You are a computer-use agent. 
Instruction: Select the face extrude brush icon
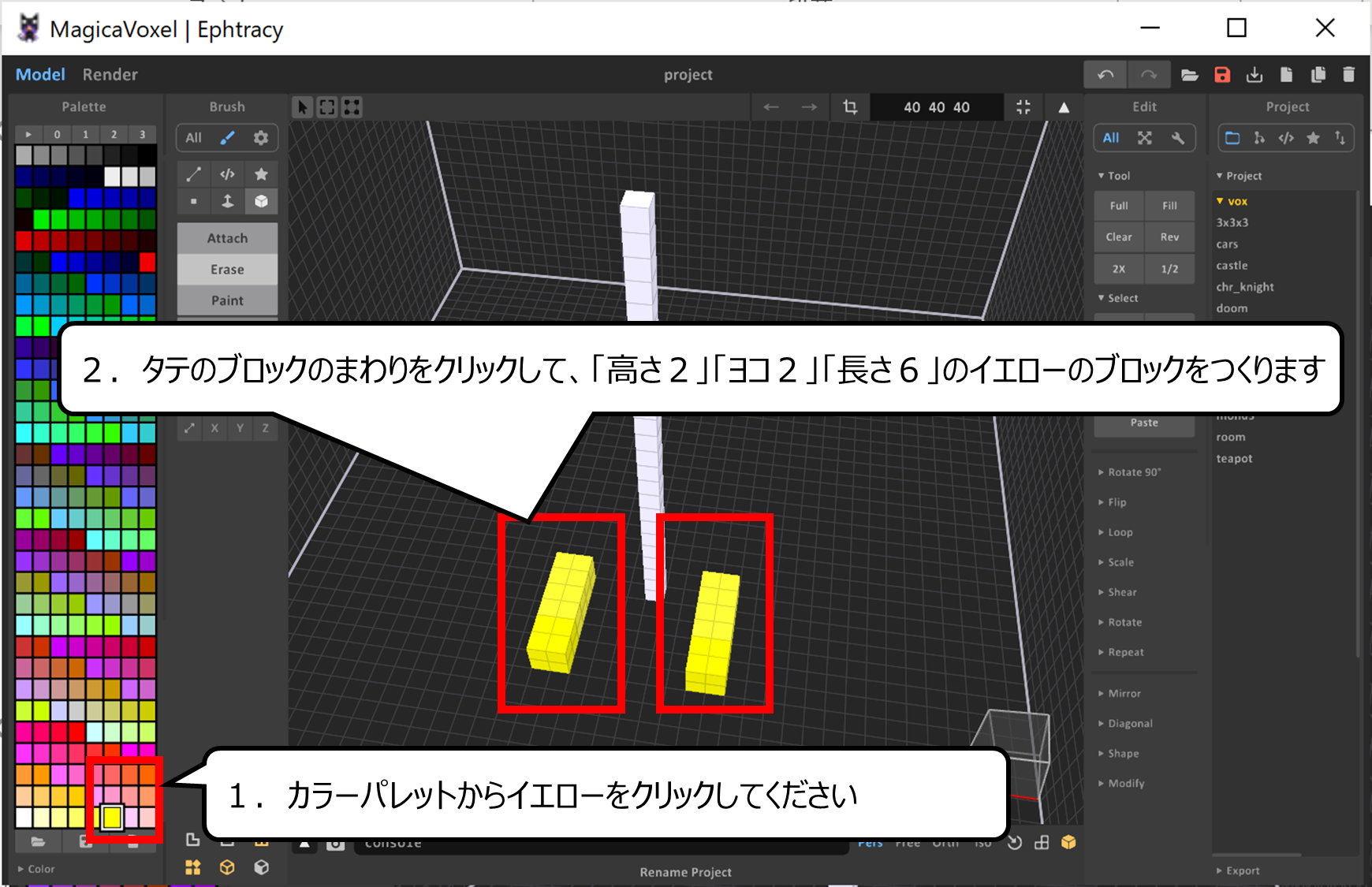click(228, 202)
